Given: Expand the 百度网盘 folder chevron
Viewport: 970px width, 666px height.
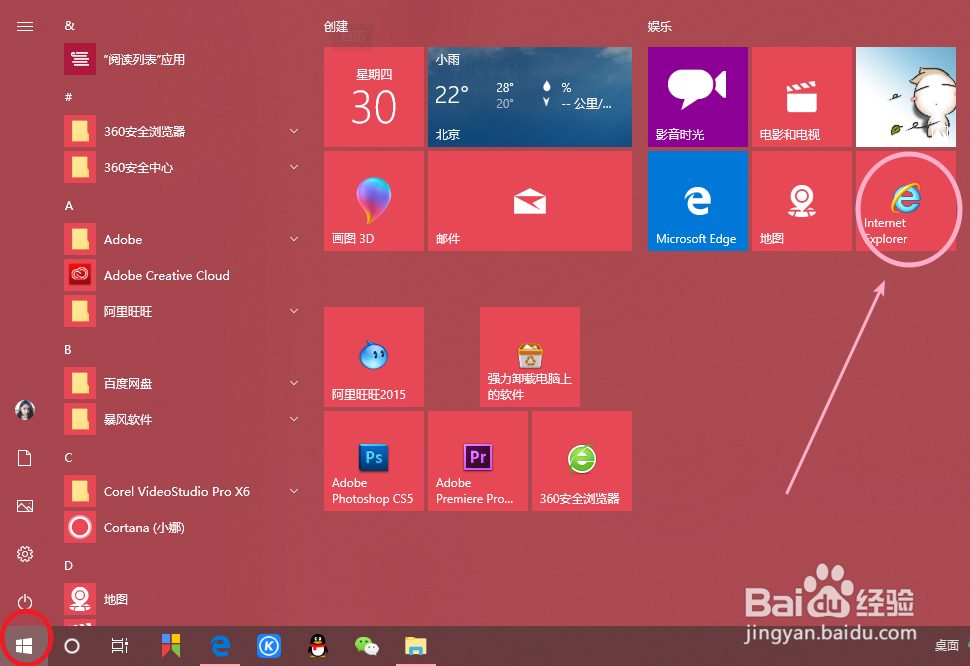Looking at the screenshot, I should [x=294, y=383].
